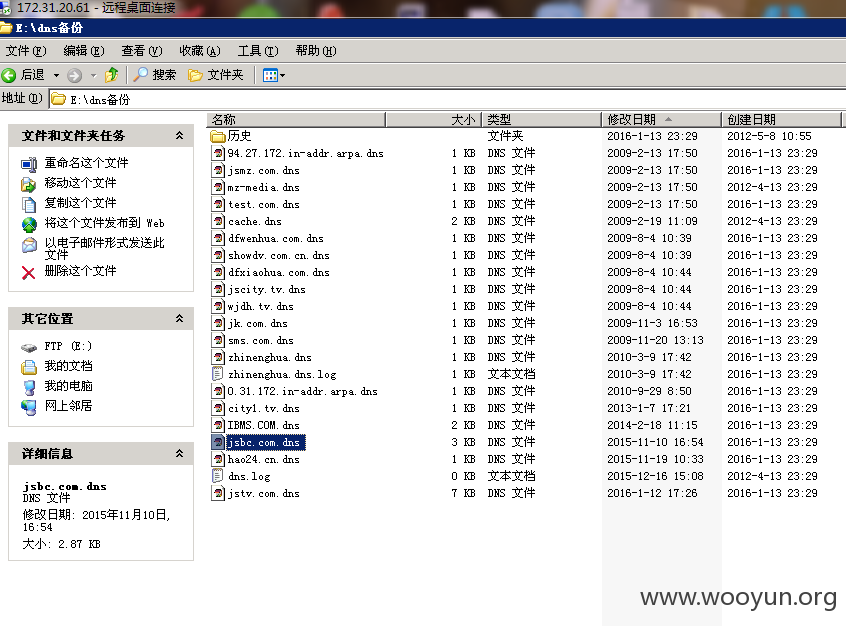Screen dimensions: 846x626
Task: Click the 搜索 search toolbar button
Action: point(155,75)
